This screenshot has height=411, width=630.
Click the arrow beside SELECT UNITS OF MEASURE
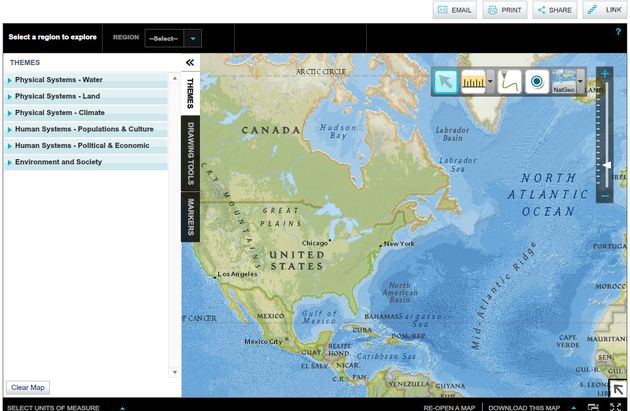click(x=123, y=408)
